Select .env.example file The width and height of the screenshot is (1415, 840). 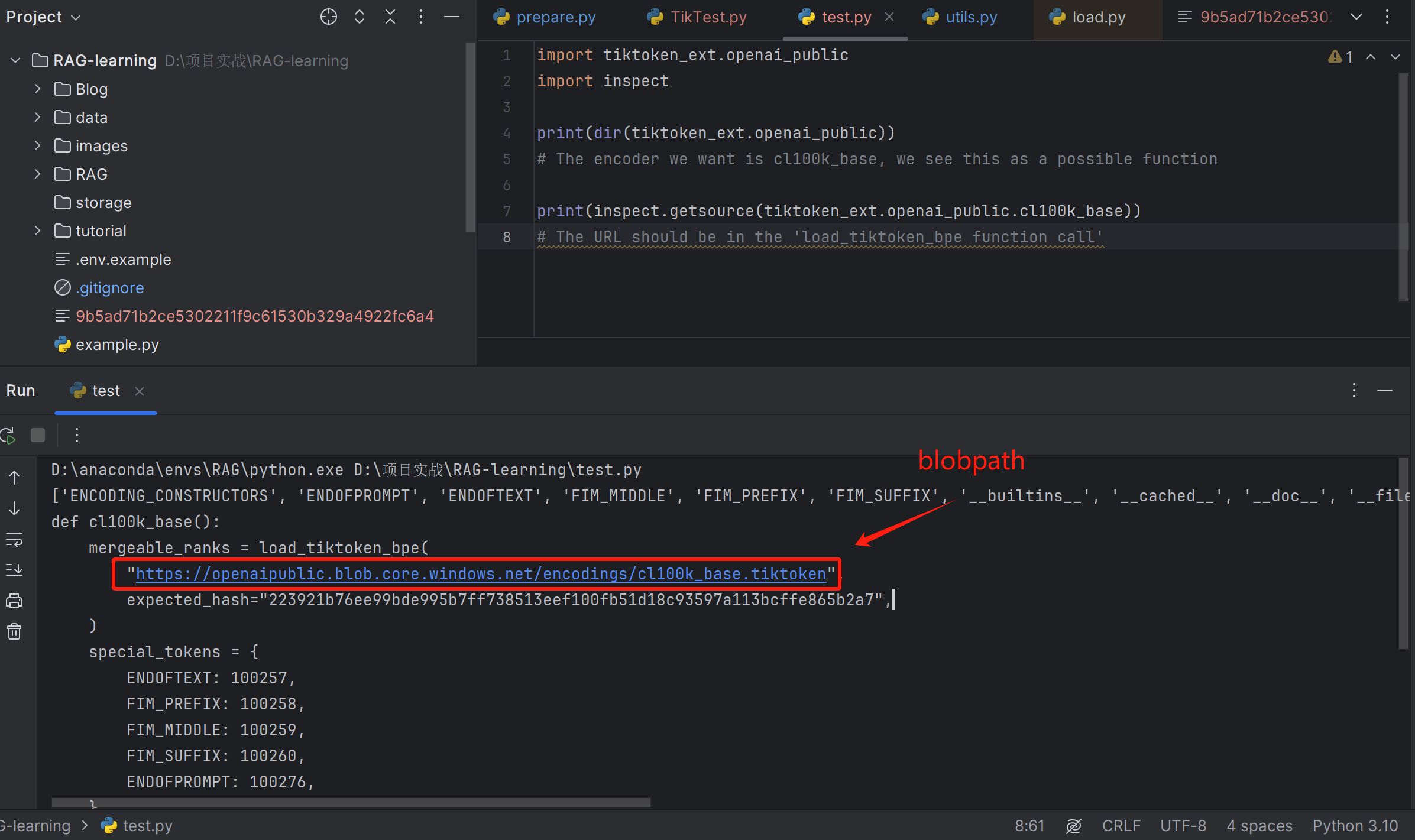click(x=113, y=259)
